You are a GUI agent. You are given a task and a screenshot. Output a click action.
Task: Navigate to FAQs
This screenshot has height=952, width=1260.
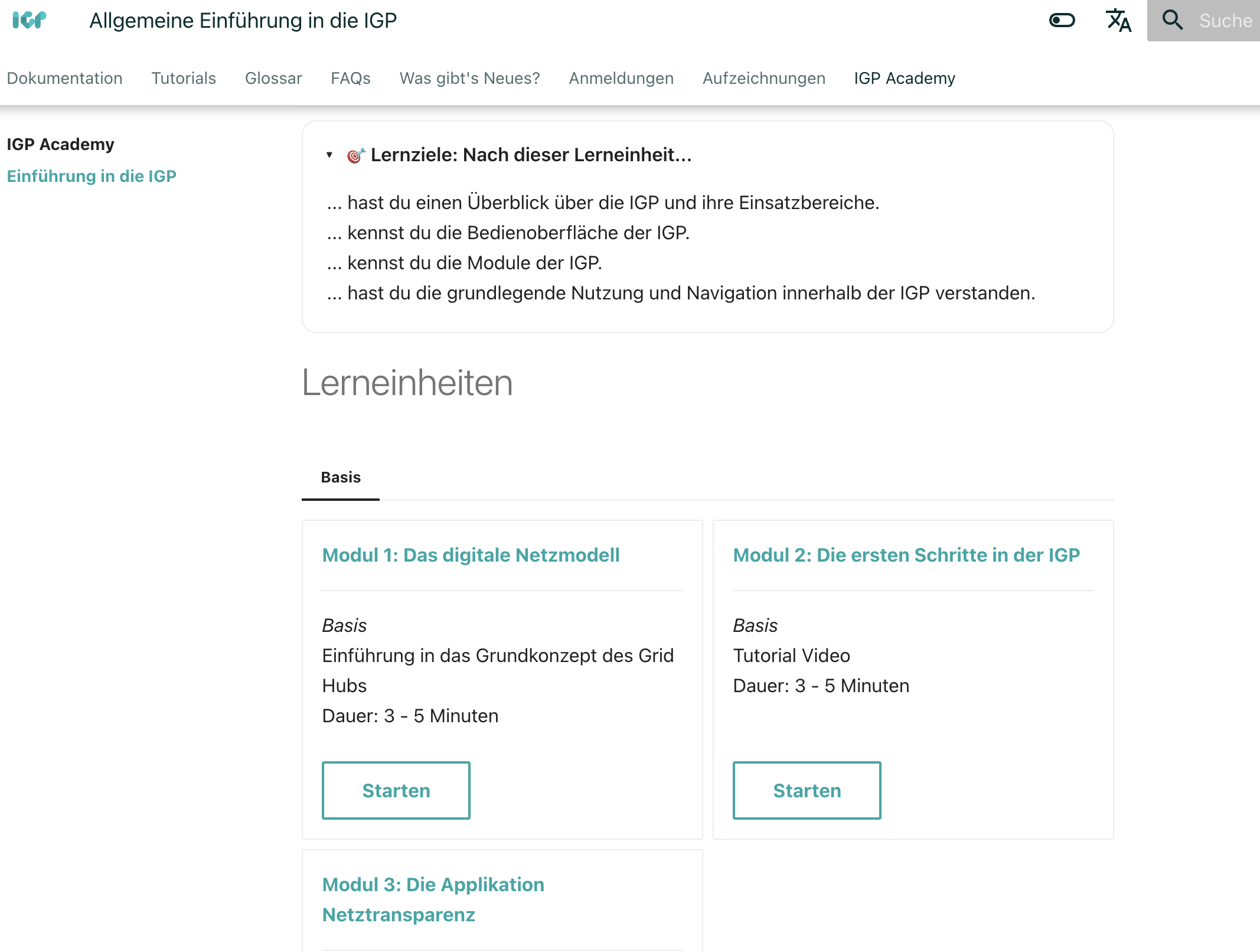pyautogui.click(x=351, y=79)
